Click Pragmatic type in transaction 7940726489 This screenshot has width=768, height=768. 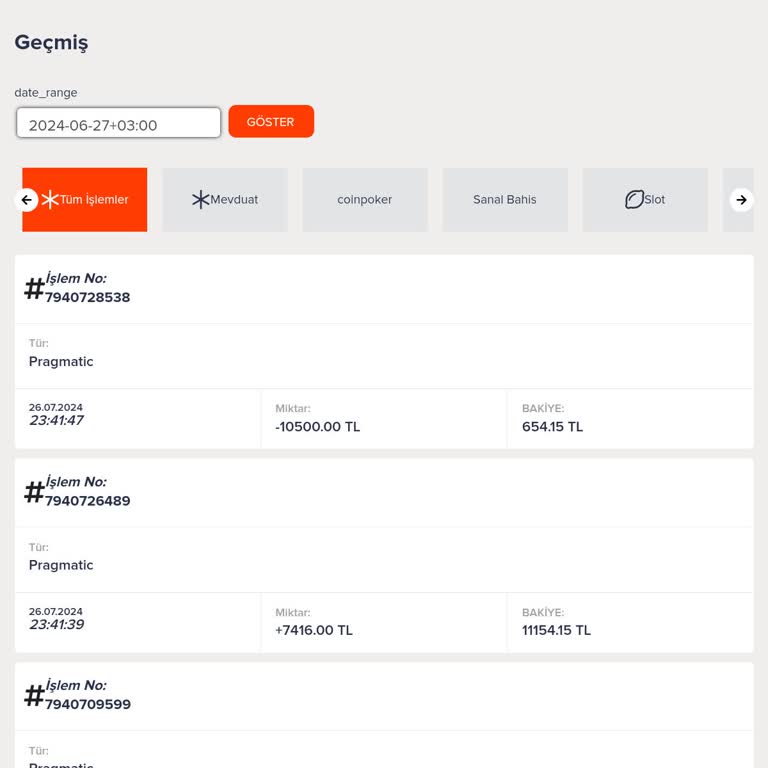point(61,565)
